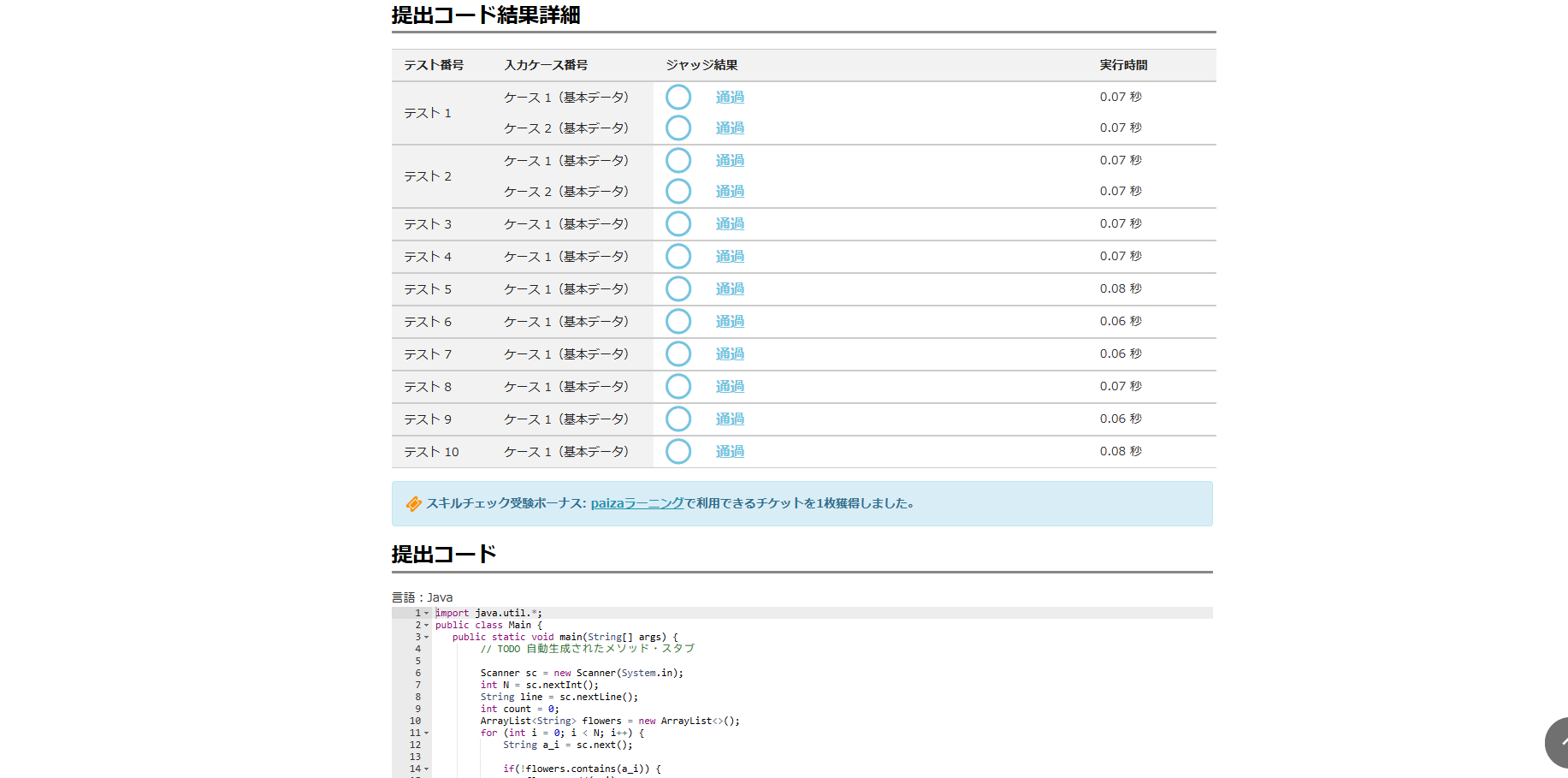Open Test 1 Case 1 通過 link
This screenshot has height=778, width=1568.
pyautogui.click(x=730, y=98)
